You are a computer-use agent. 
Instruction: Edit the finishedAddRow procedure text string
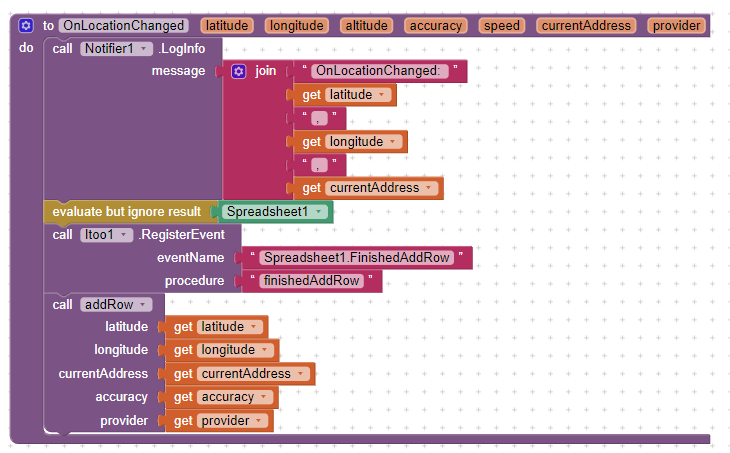[x=310, y=281]
